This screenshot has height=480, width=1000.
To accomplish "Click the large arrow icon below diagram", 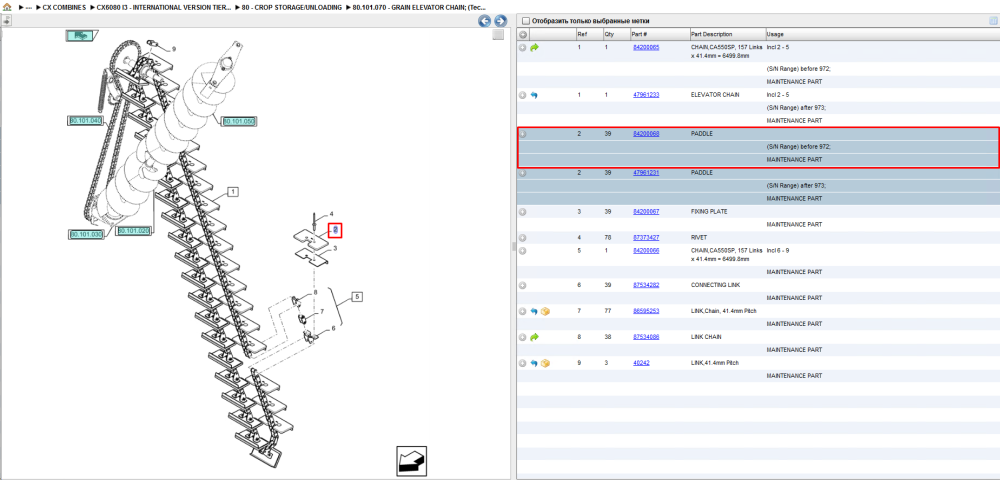I will coord(411,462).
